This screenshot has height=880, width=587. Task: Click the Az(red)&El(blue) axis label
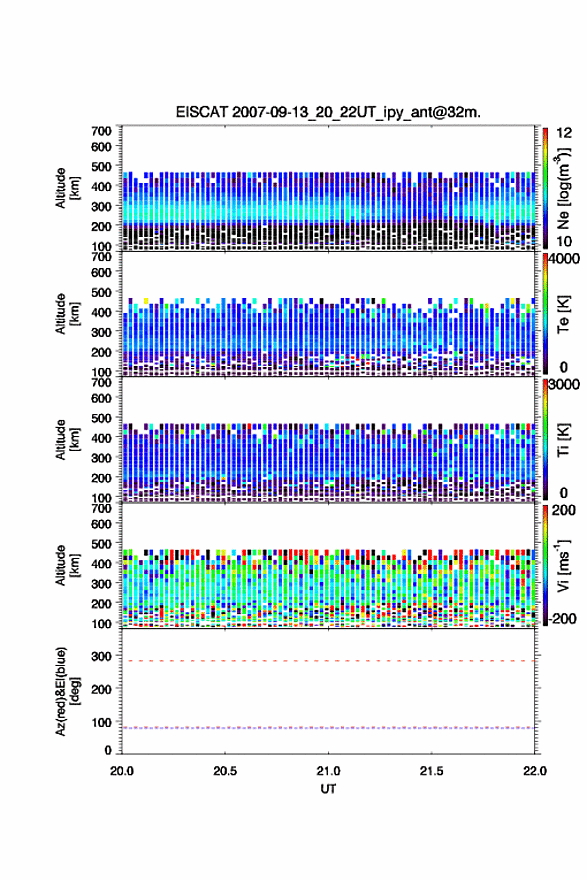click(67, 691)
